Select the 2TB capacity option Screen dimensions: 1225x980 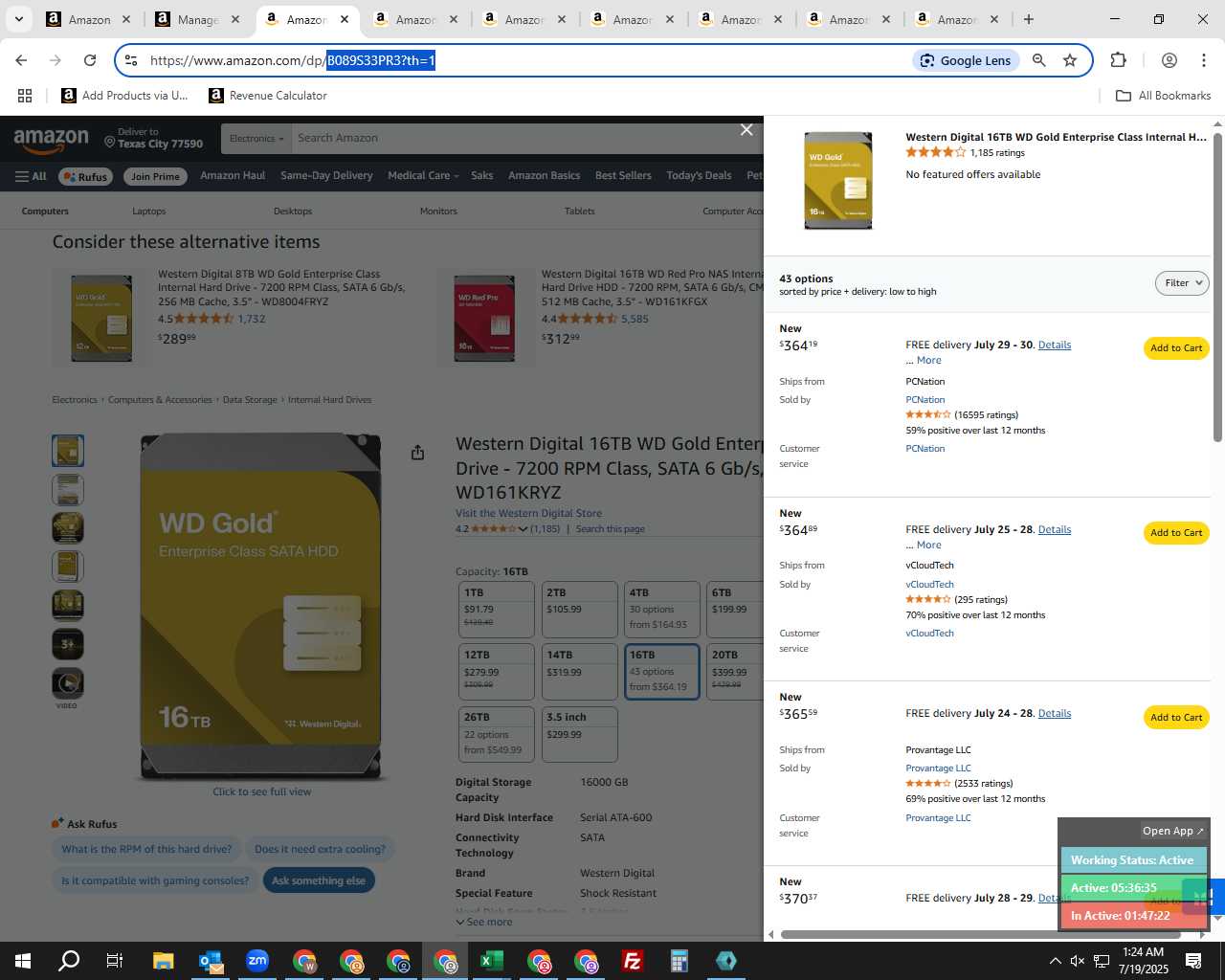click(580, 610)
